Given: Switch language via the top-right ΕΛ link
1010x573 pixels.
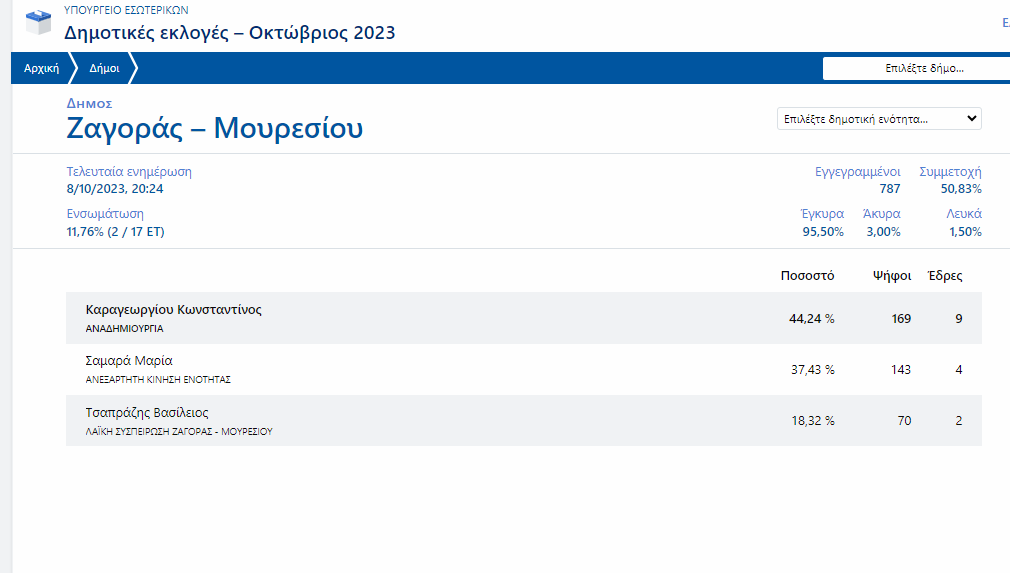Looking at the screenshot, I should (1004, 22).
